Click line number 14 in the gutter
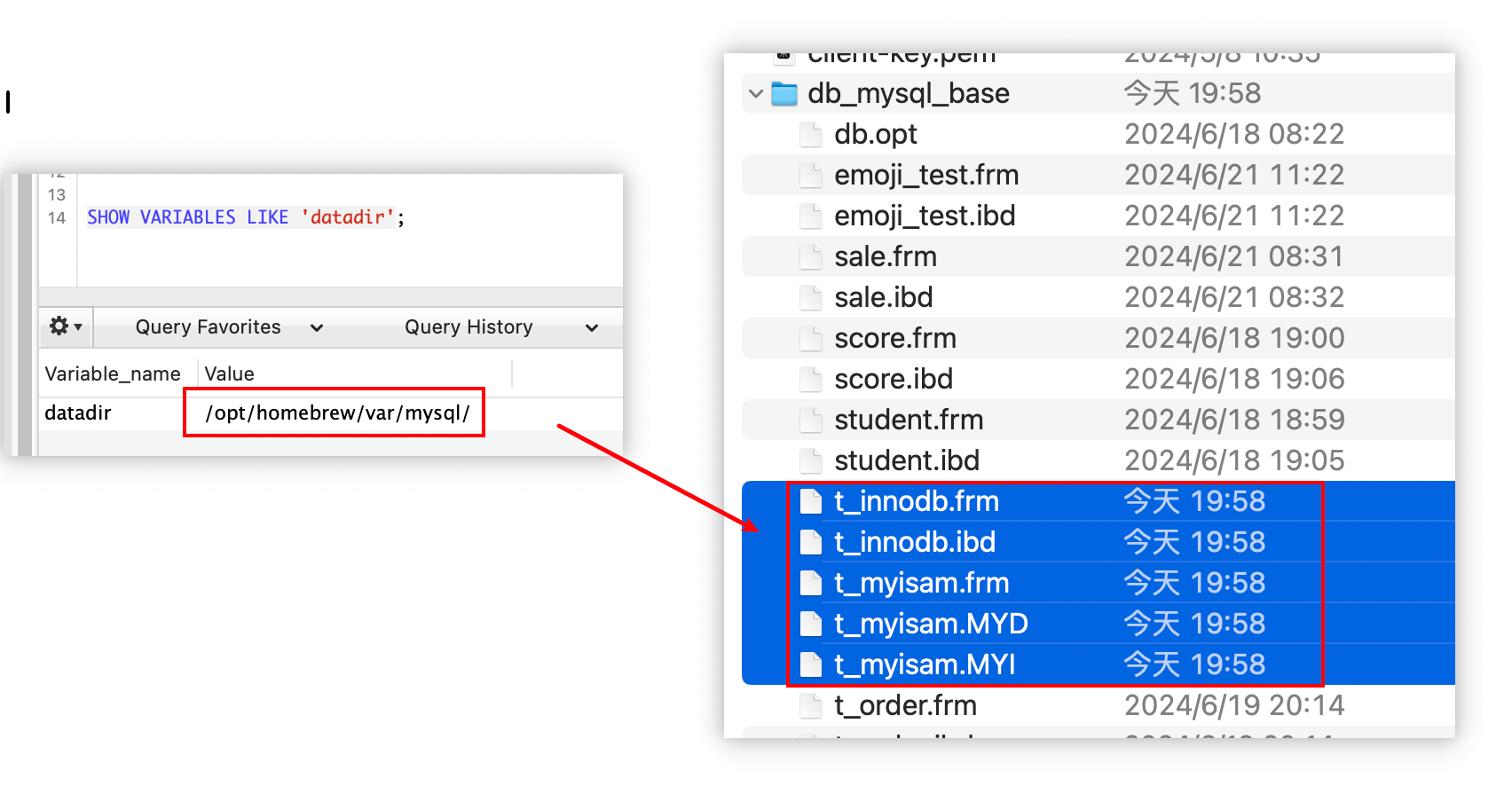The width and height of the screenshot is (1512, 786). pyautogui.click(x=57, y=217)
